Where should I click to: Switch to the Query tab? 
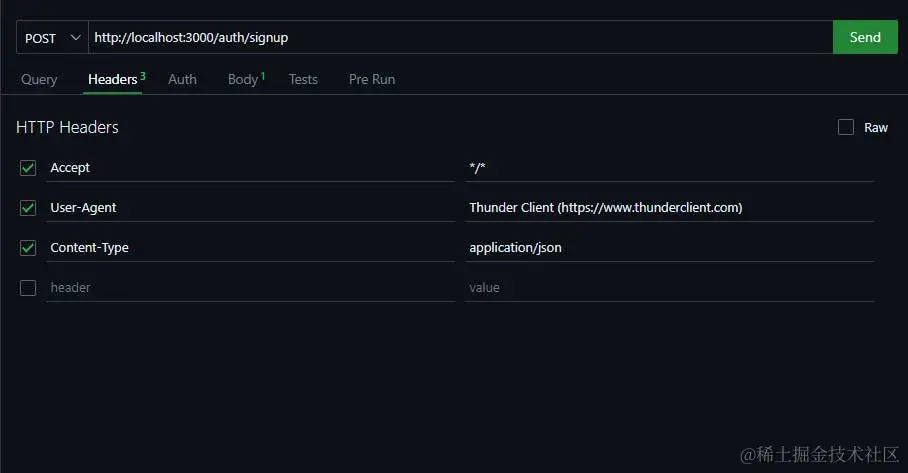39,79
